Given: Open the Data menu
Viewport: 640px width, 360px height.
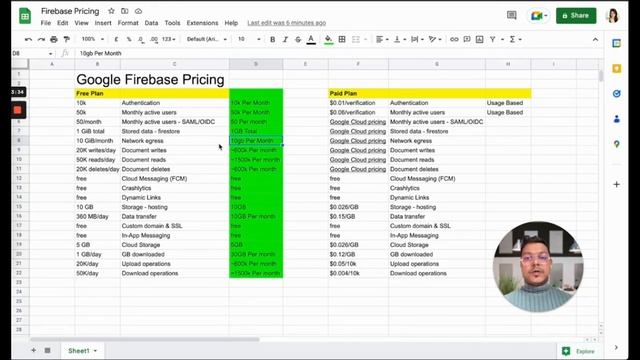Looking at the screenshot, I should (151, 23).
